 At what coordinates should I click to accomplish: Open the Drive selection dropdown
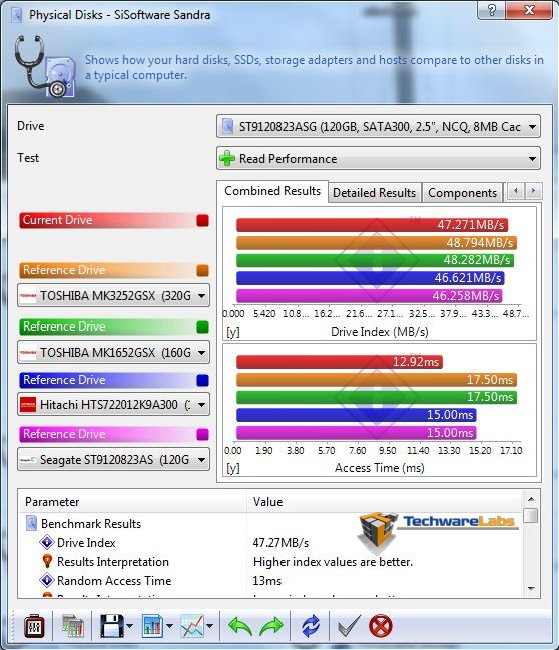click(x=378, y=126)
